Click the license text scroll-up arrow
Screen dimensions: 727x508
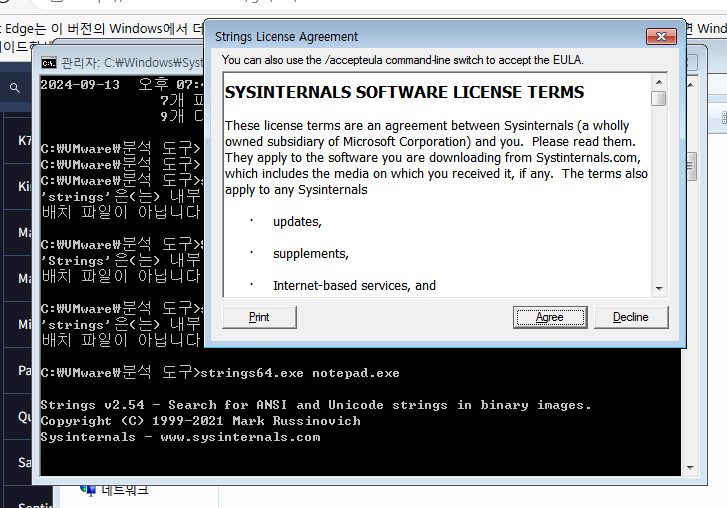coord(659,82)
